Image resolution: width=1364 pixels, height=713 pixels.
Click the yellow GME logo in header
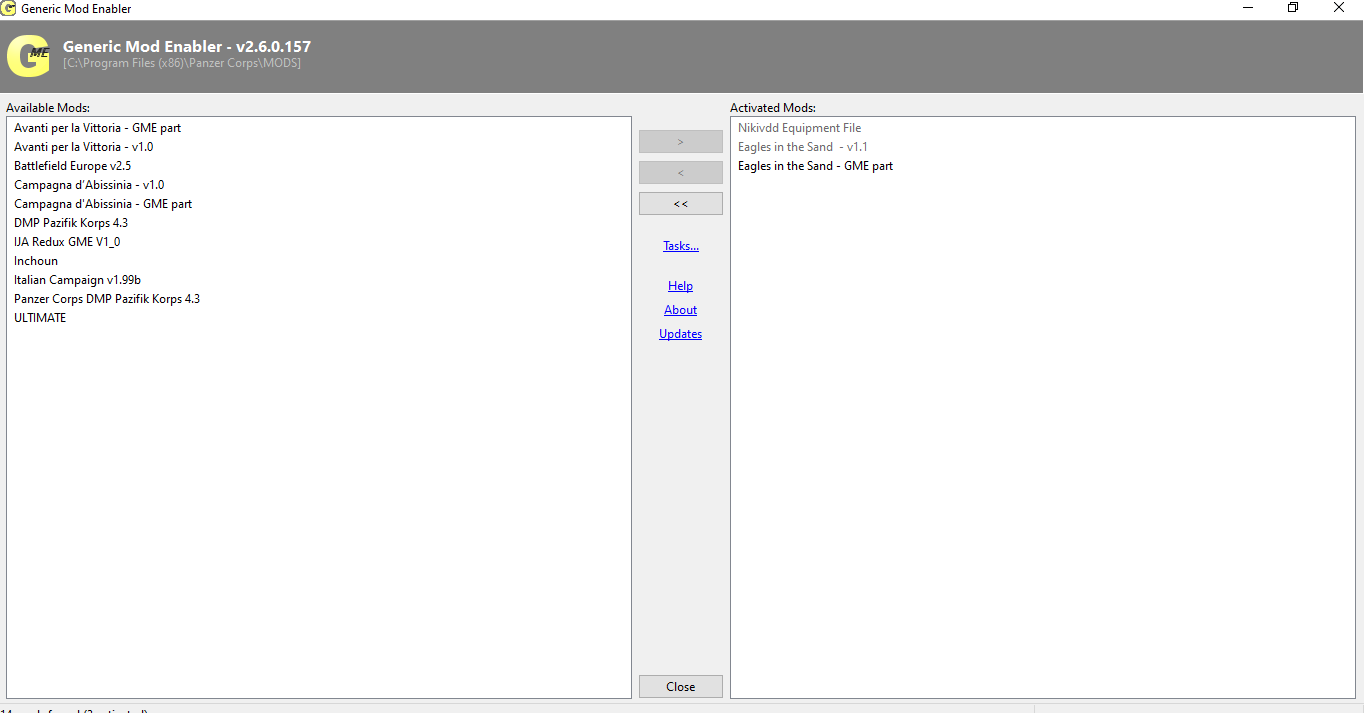coord(28,56)
